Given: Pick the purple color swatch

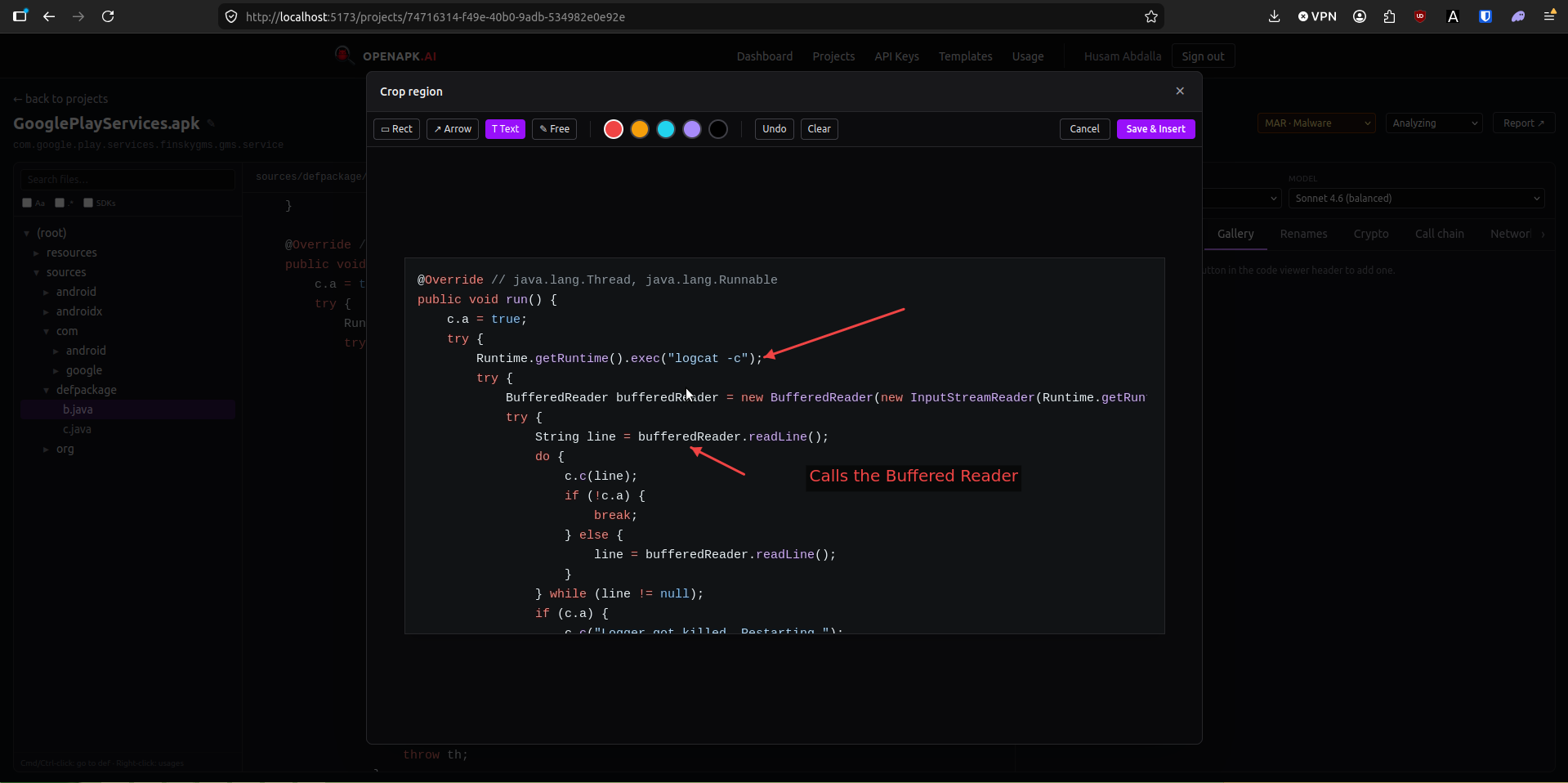Looking at the screenshot, I should [692, 129].
